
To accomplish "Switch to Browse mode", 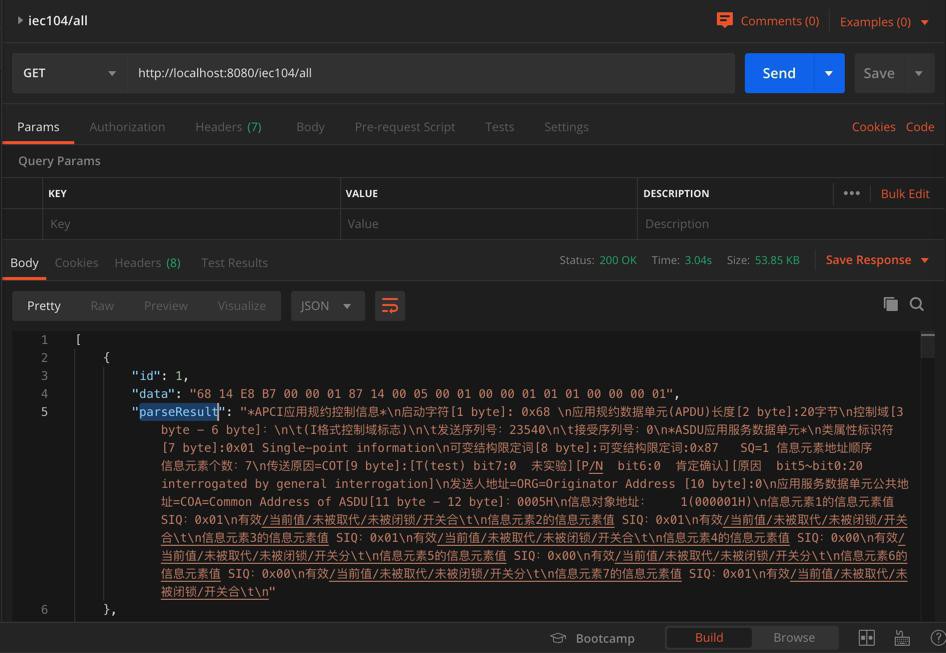I will pyautogui.click(x=794, y=638).
